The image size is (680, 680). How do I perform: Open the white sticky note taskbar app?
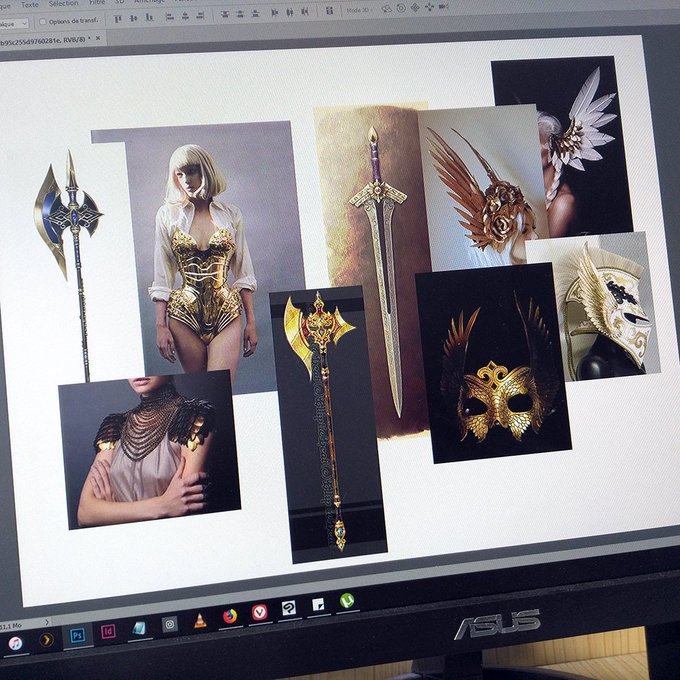pyautogui.click(x=318, y=604)
